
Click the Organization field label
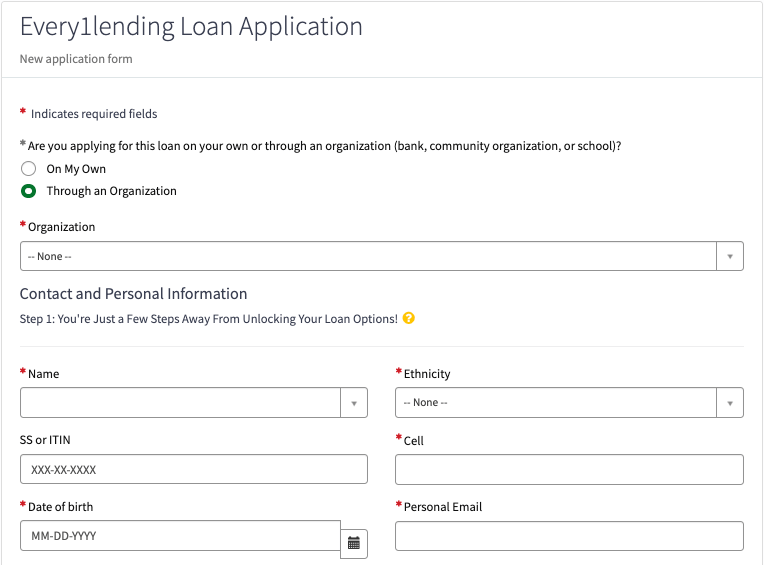click(61, 227)
